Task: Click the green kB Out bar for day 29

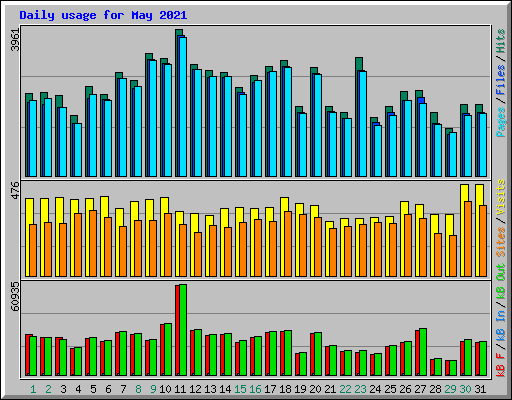Action: pyautogui.click(x=453, y=368)
